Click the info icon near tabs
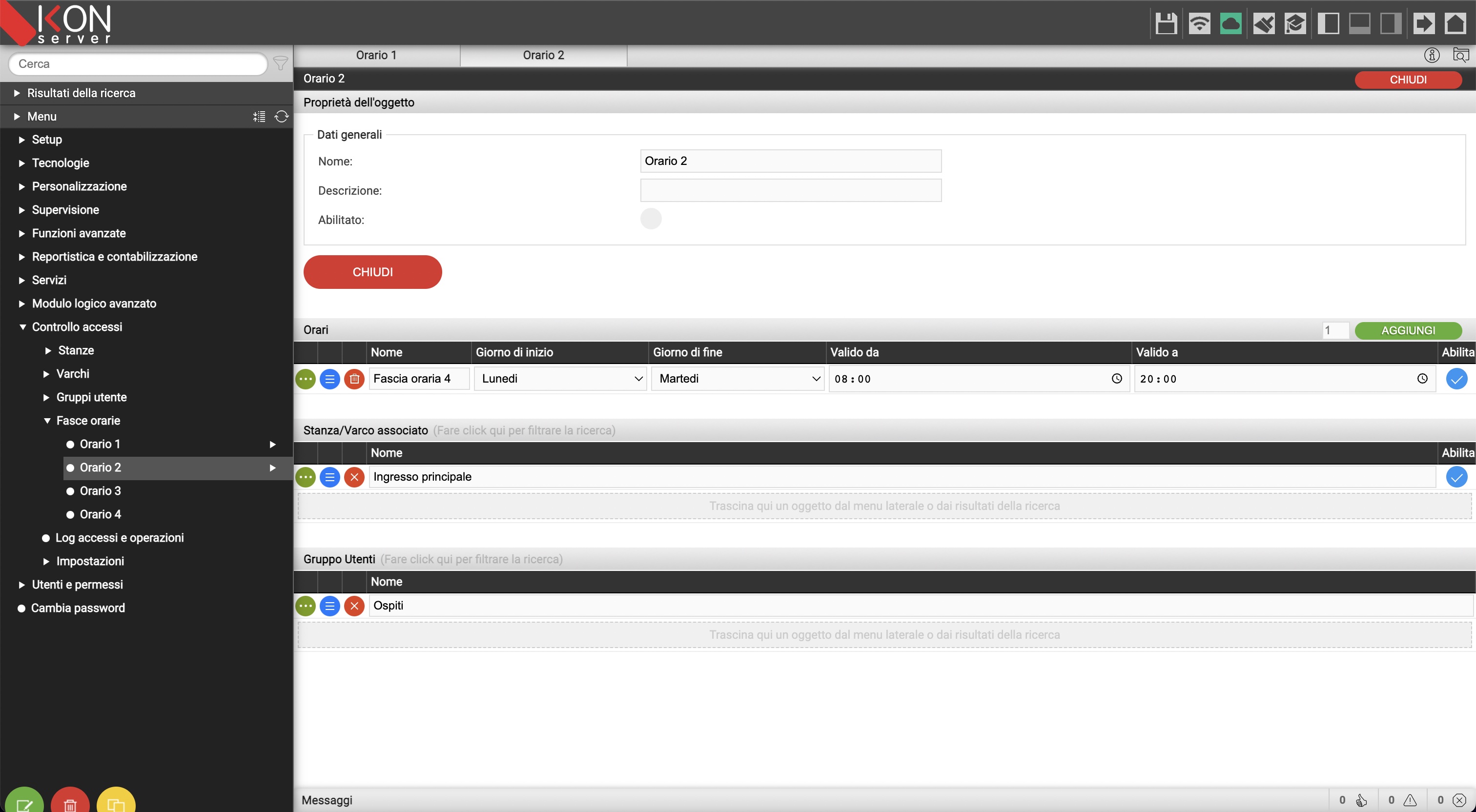Viewport: 1476px width, 812px height. (x=1431, y=55)
